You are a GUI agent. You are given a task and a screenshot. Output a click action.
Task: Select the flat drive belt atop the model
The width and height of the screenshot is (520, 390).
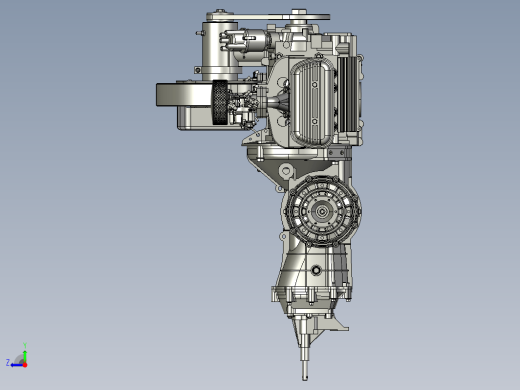pyautogui.click(x=268, y=16)
